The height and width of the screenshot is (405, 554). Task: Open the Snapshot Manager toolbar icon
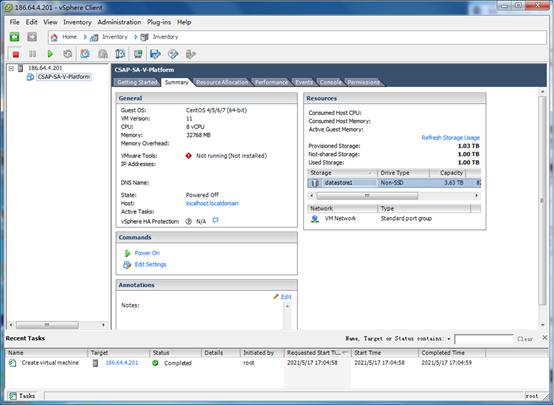120,54
